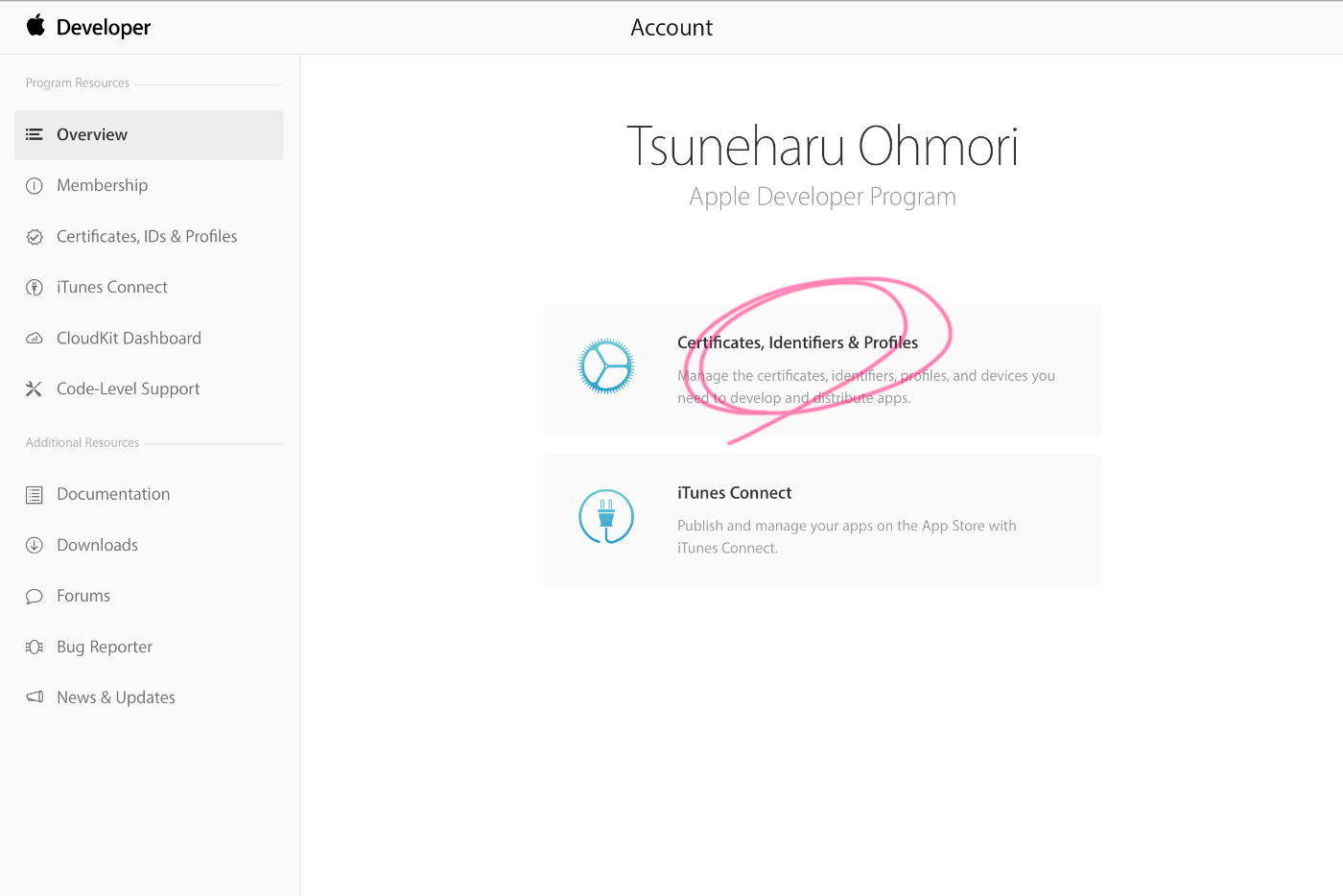Click the Forums speech bubble icon
Viewport: 1343px width, 896px height.
coord(35,597)
